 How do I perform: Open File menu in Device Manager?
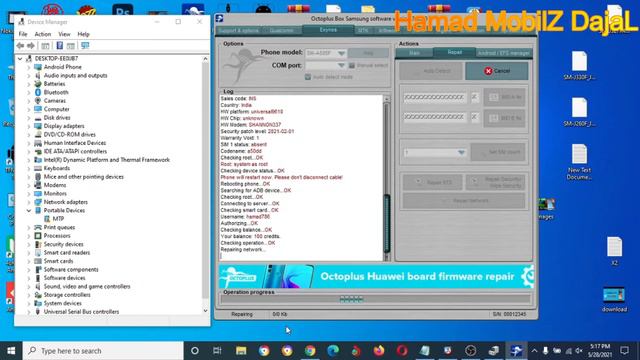click(x=23, y=34)
